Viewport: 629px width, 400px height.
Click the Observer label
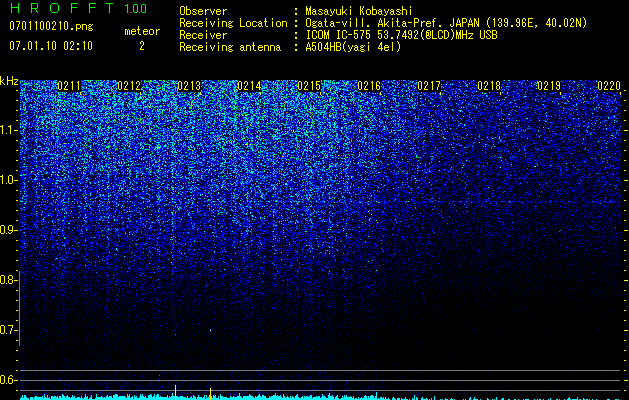pos(203,11)
